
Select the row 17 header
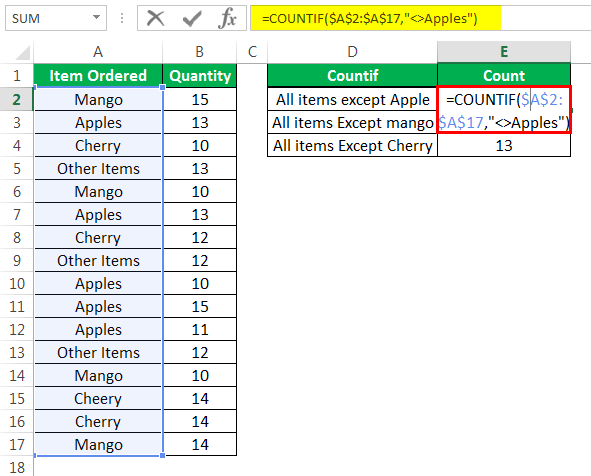tap(17, 445)
